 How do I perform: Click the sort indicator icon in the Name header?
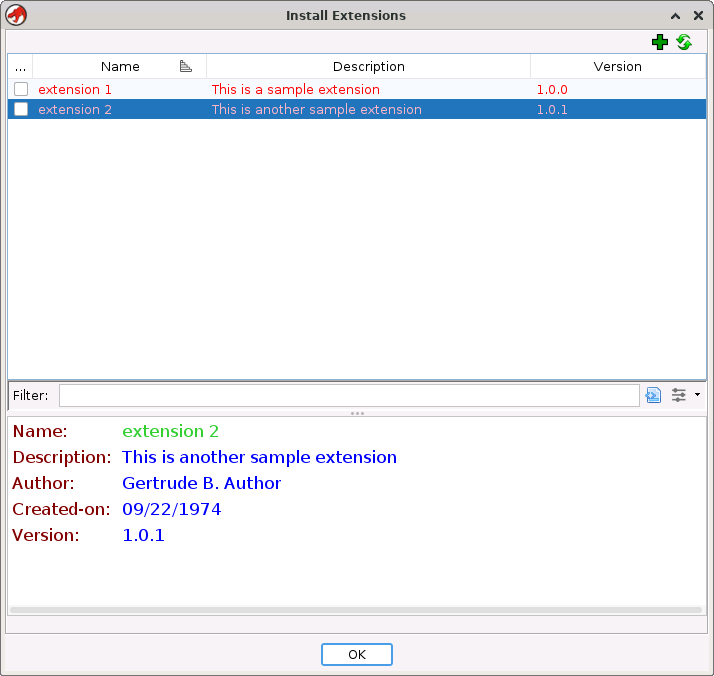186,67
